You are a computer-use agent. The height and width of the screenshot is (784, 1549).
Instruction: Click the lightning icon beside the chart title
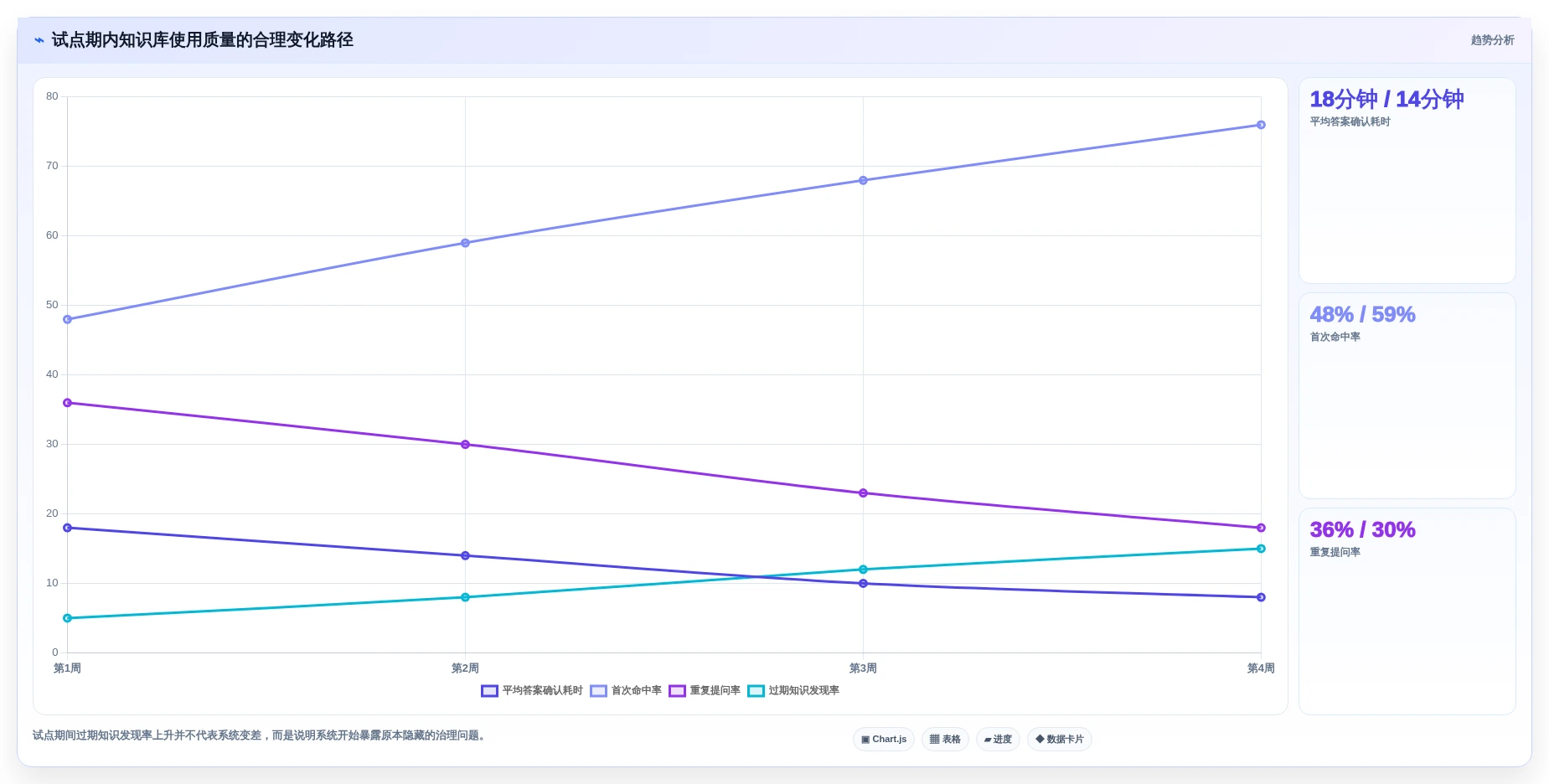tap(39, 40)
